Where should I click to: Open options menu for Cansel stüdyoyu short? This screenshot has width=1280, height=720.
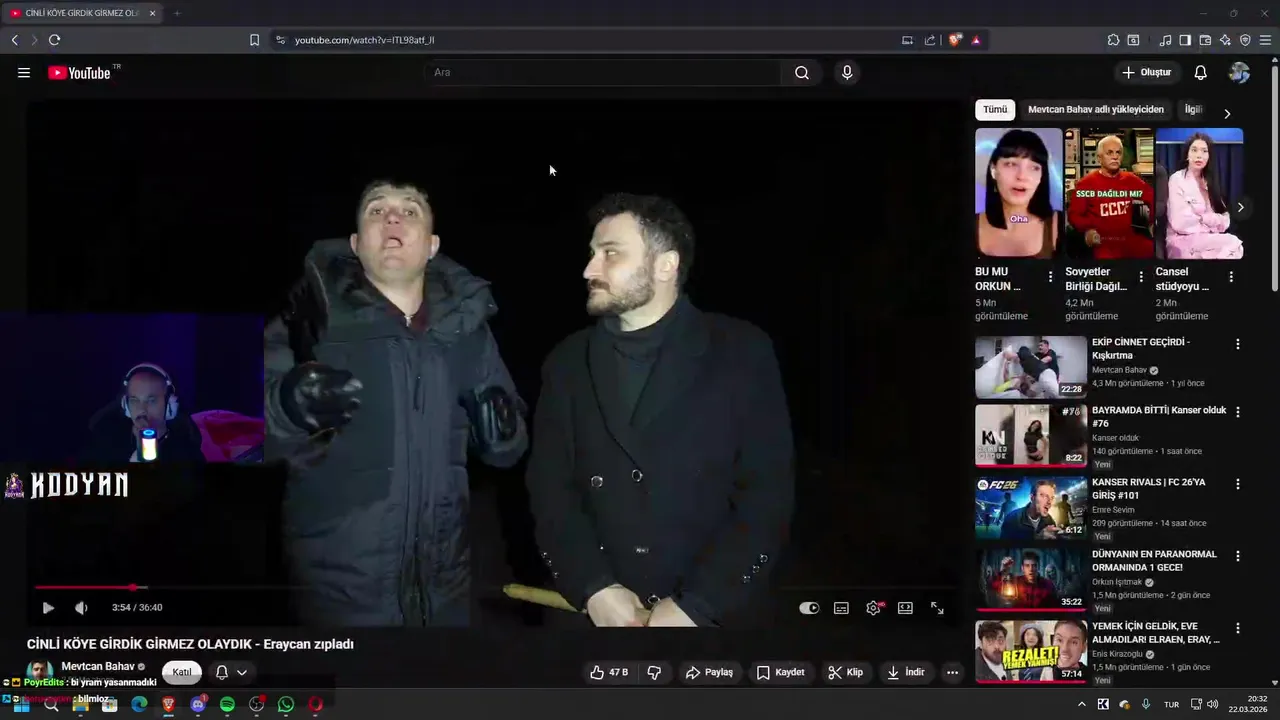(1231, 277)
